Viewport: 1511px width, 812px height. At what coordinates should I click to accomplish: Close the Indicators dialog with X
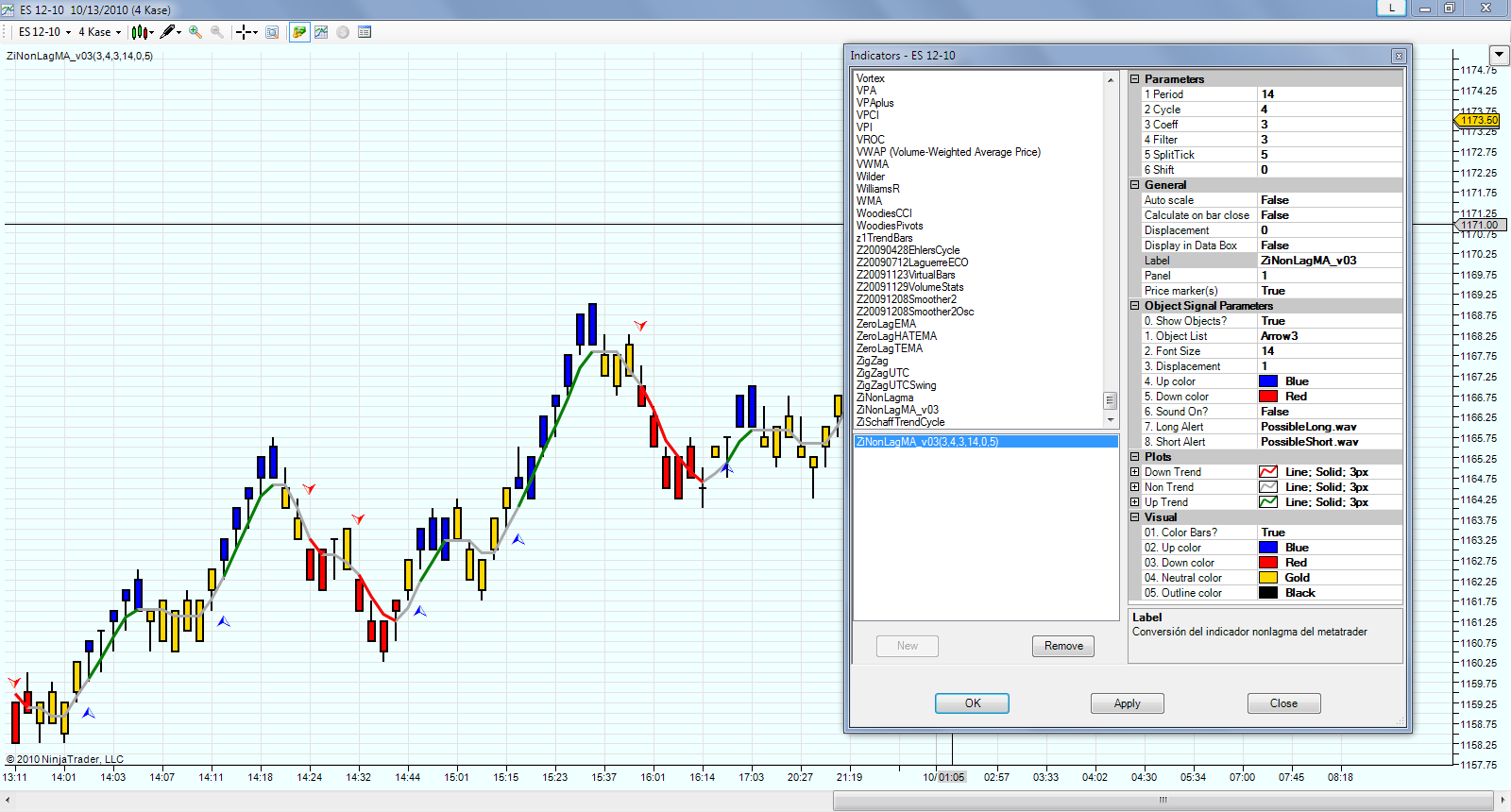coord(1399,57)
